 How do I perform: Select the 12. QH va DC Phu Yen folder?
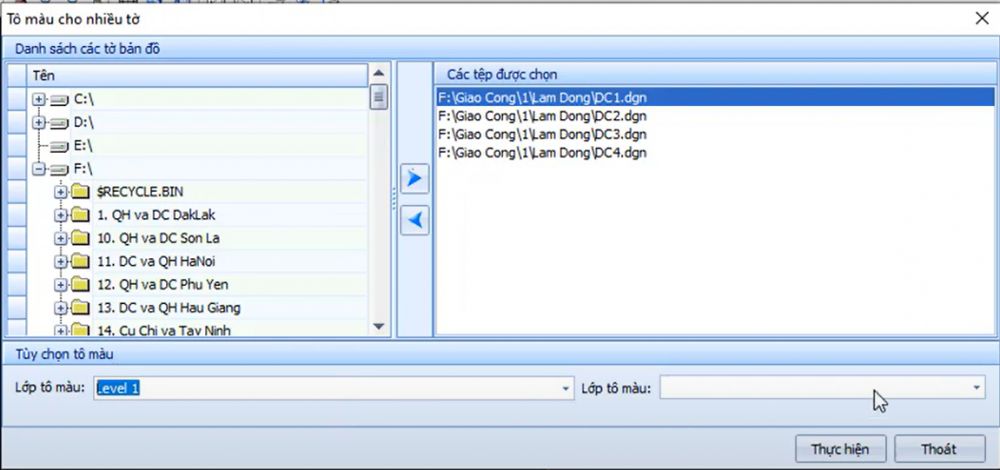click(x=163, y=284)
